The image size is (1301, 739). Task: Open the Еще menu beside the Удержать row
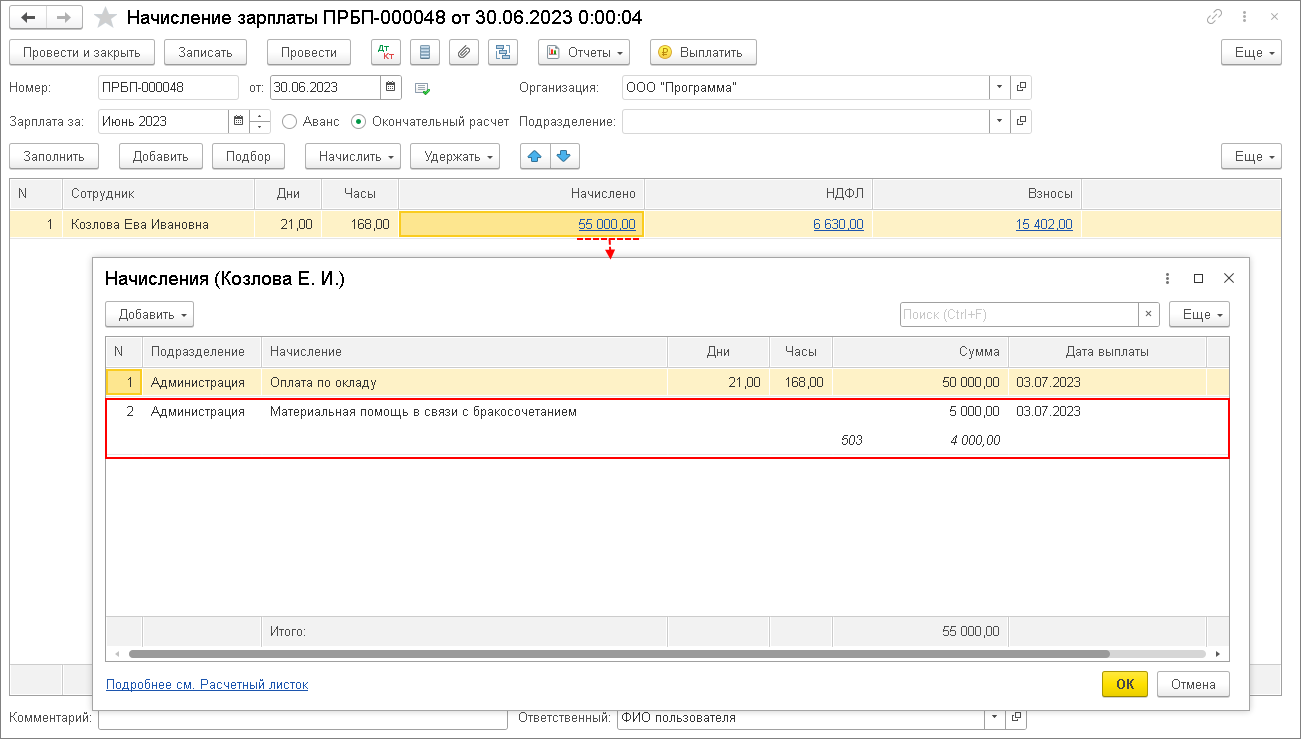[x=1251, y=156]
